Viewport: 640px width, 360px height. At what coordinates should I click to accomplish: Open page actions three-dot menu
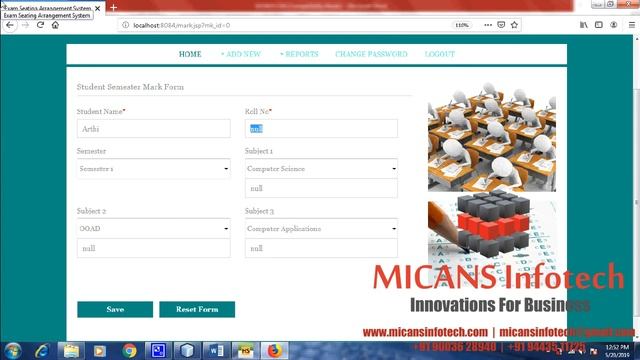tap(488, 25)
